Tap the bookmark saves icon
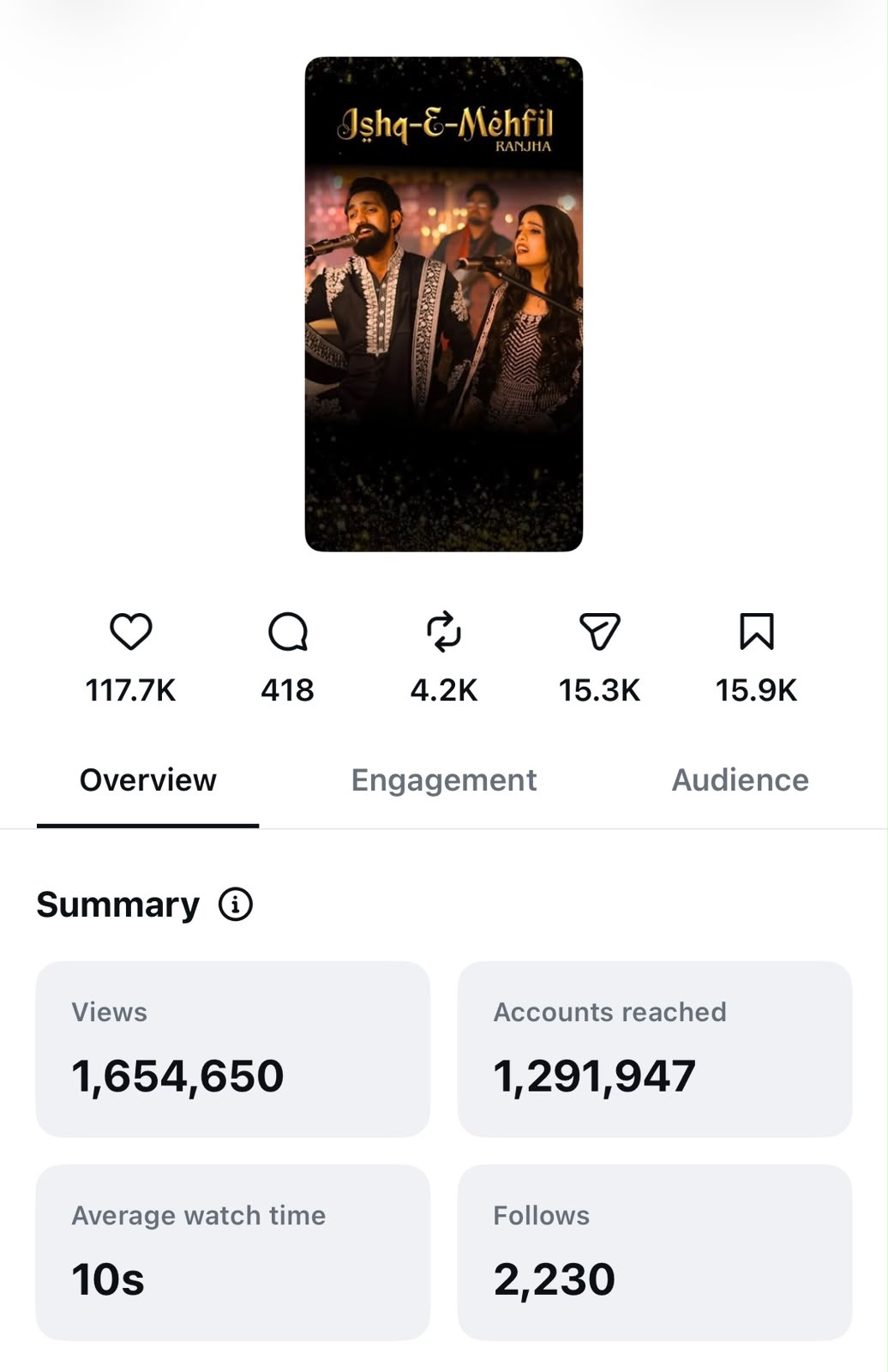Screen dimensions: 888x1372 click(x=757, y=632)
